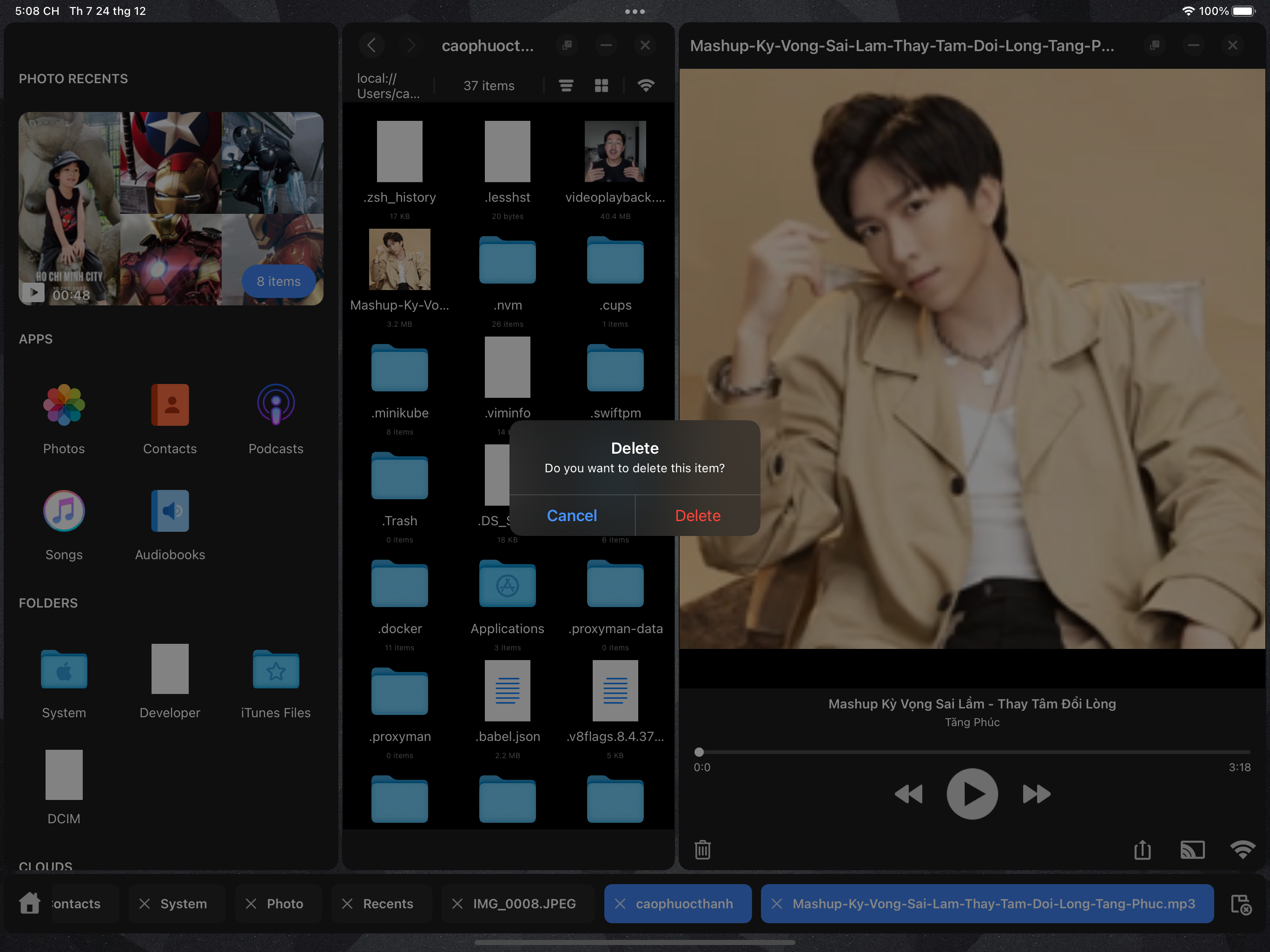Close the Photo tab
This screenshot has height=952, width=1270.
tap(251, 904)
